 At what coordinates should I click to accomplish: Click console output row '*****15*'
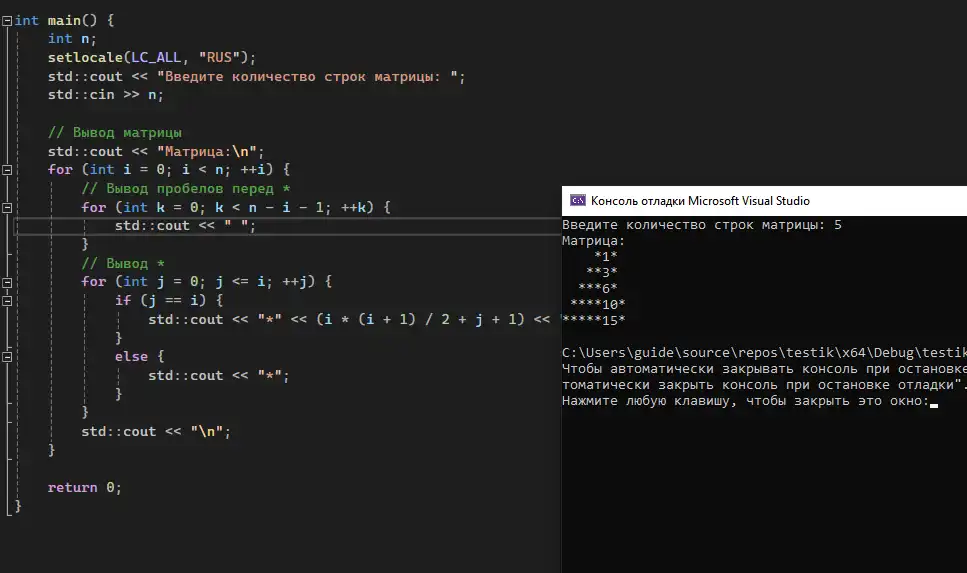pyautogui.click(x=594, y=321)
